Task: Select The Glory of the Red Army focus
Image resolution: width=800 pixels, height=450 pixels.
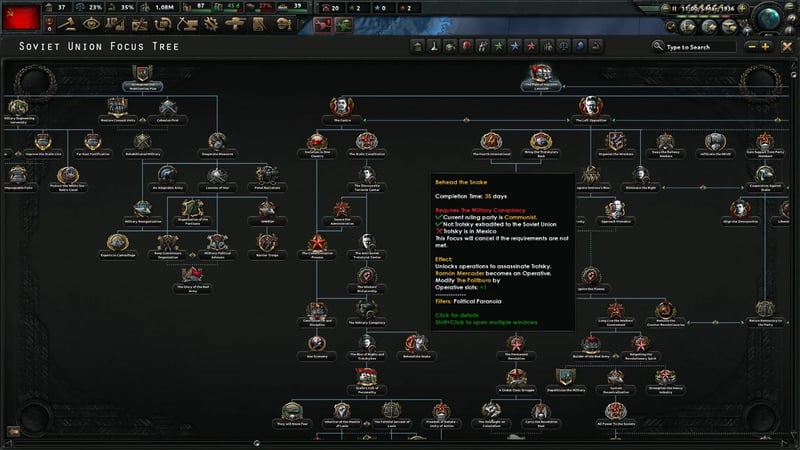Action: 192,280
